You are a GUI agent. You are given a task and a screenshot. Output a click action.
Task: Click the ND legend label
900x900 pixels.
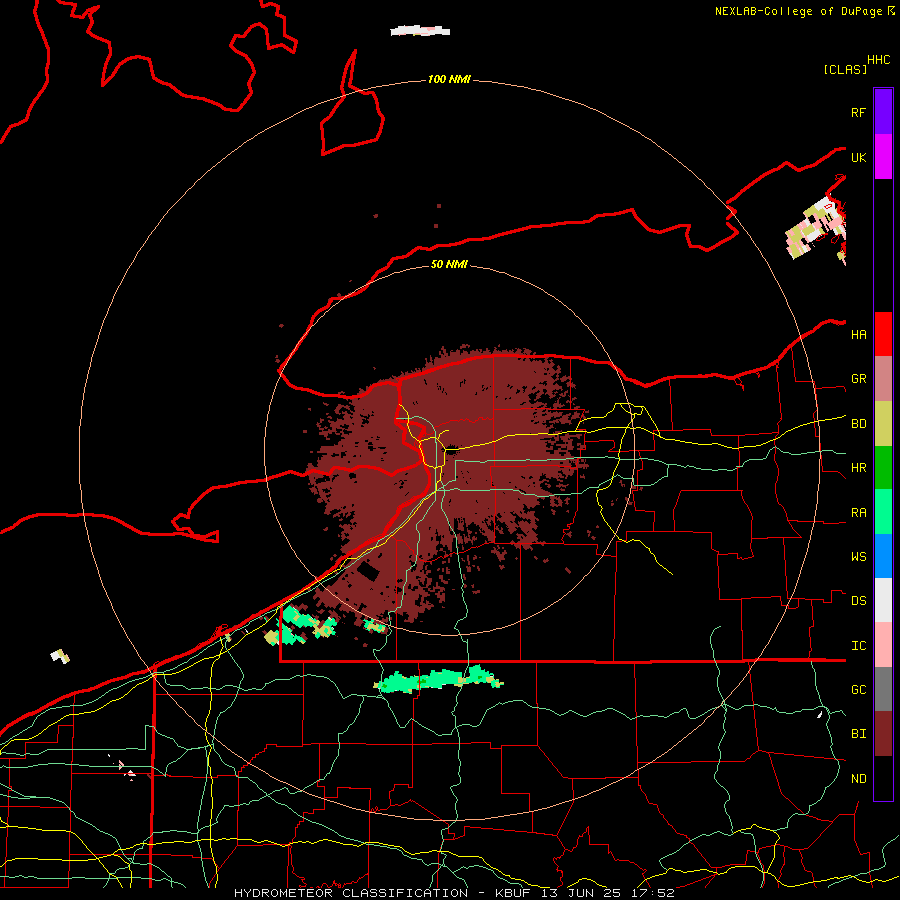click(x=859, y=778)
